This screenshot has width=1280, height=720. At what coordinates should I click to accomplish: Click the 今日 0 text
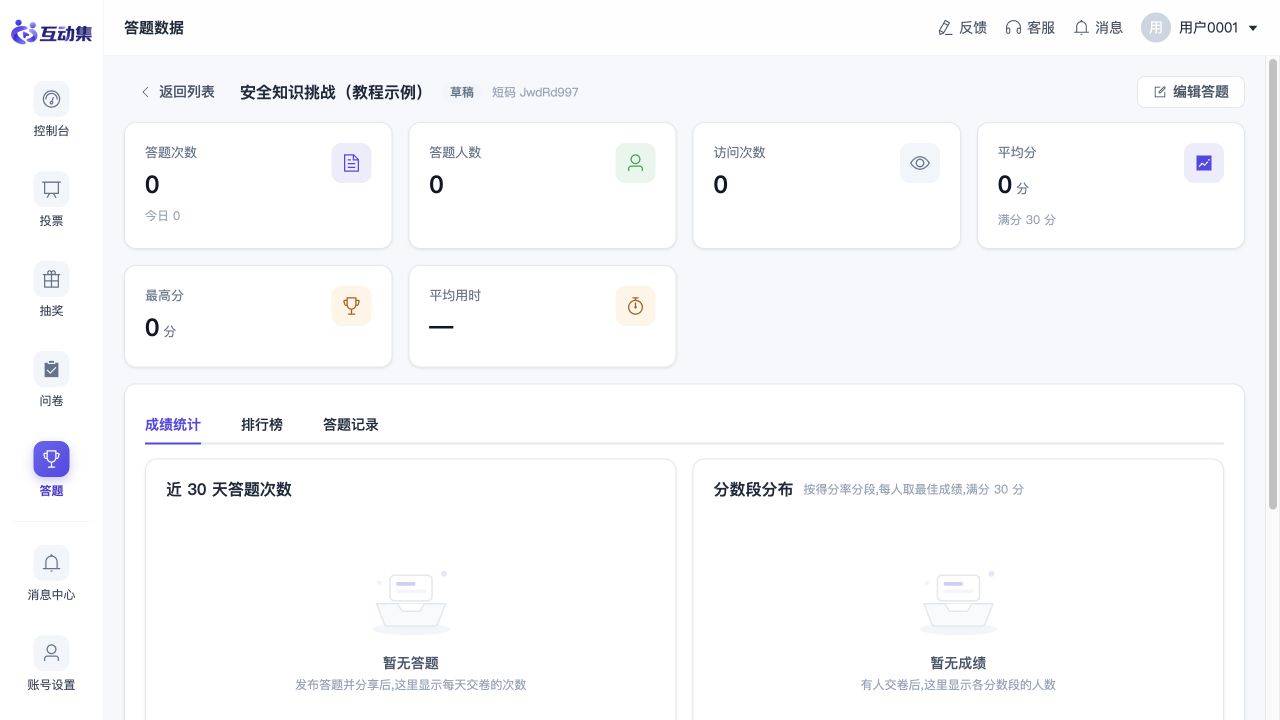[x=163, y=216]
